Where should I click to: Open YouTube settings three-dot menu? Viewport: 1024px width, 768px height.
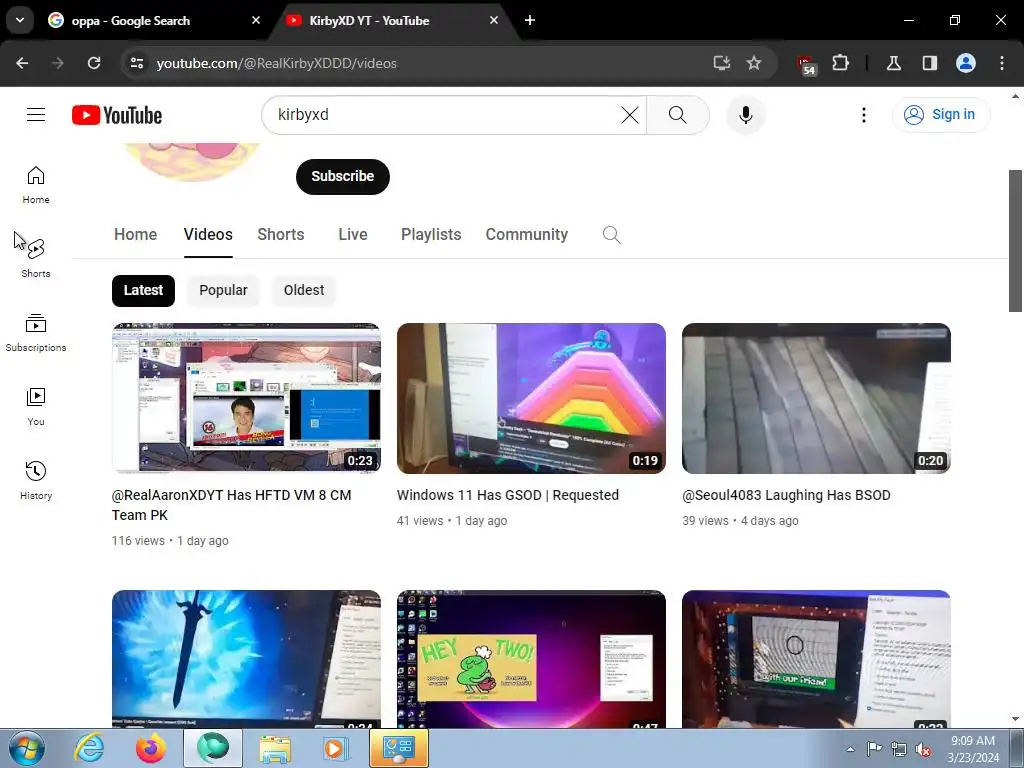pos(863,115)
